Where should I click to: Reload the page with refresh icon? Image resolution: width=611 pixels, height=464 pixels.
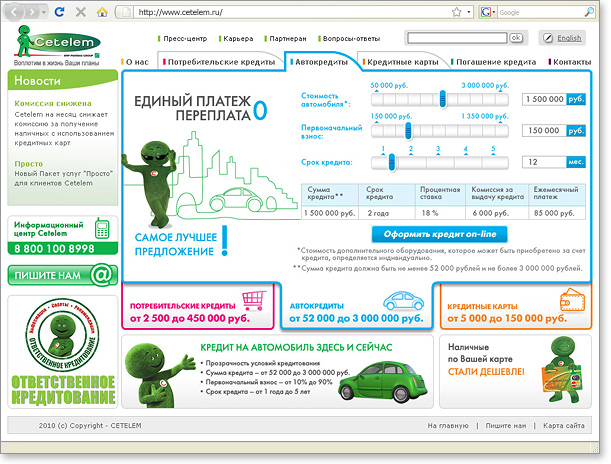click(60, 12)
